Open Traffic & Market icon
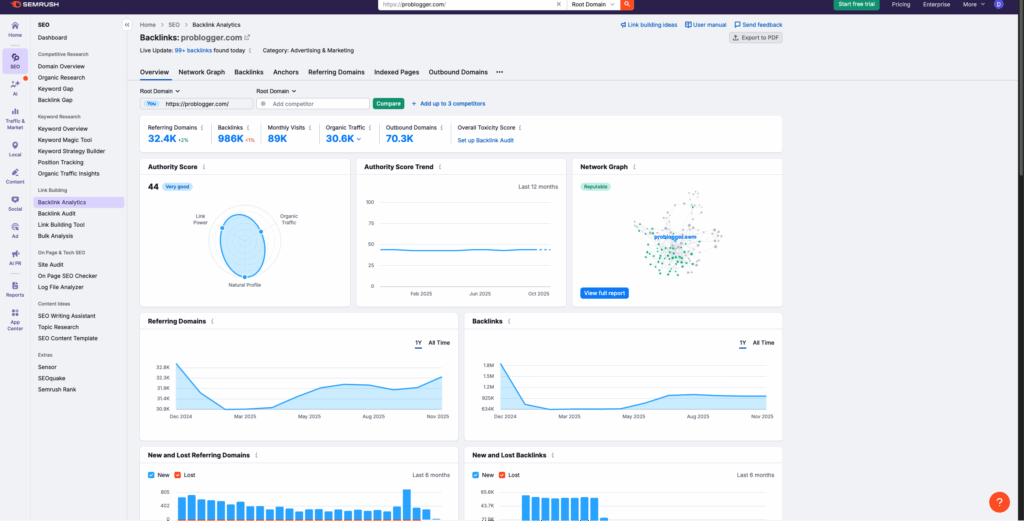The height and width of the screenshot is (521, 1024). (x=15, y=118)
